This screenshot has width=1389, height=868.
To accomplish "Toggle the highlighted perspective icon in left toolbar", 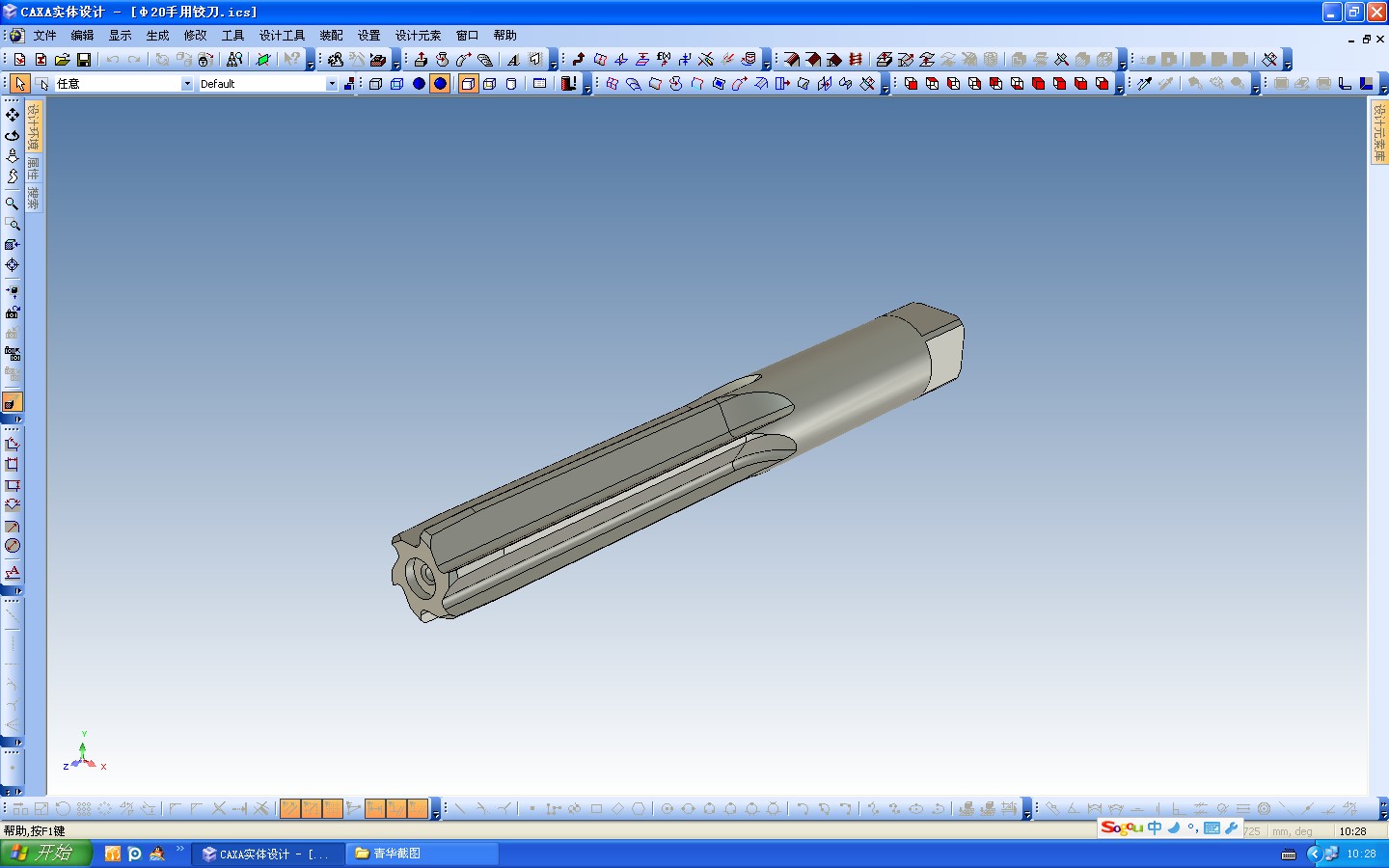I will (x=13, y=402).
